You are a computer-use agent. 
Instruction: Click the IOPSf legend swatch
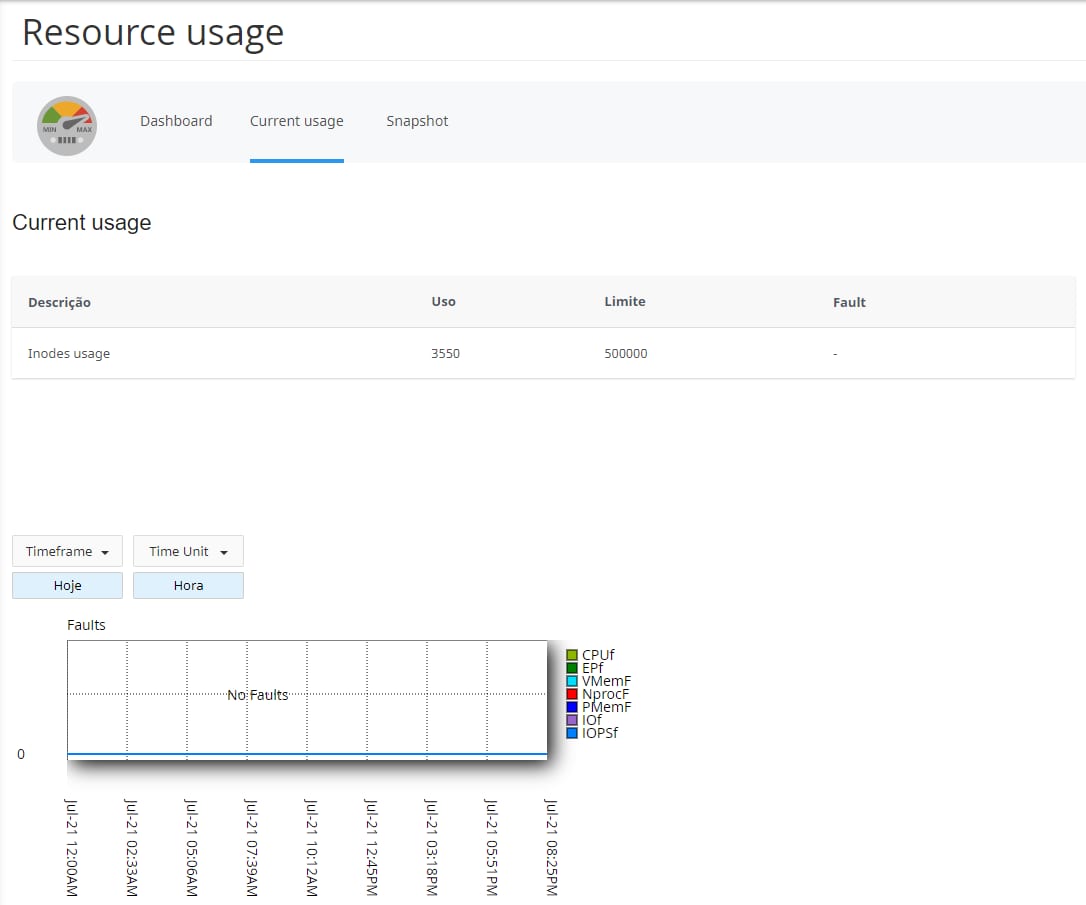coord(572,733)
